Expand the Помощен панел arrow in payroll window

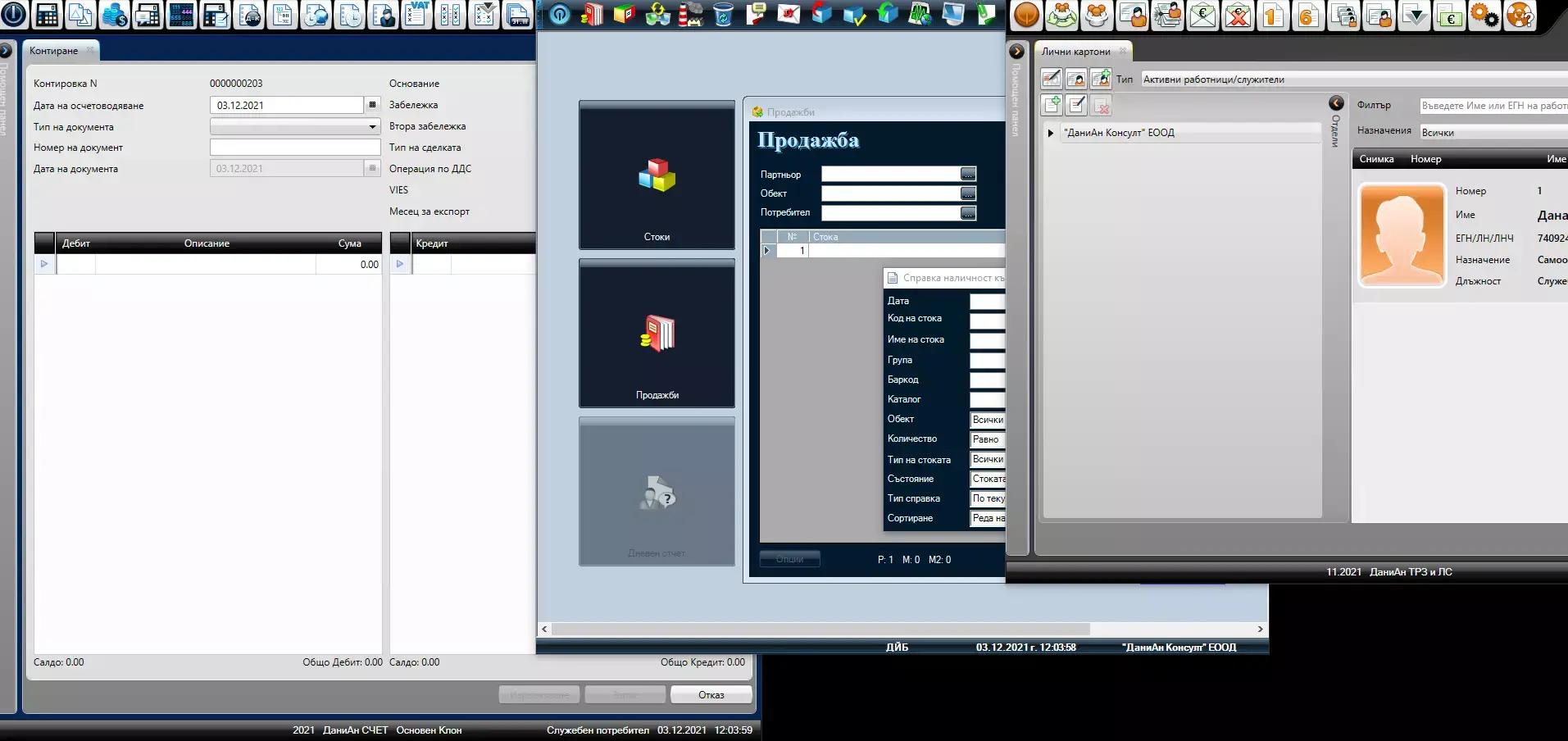(1016, 51)
